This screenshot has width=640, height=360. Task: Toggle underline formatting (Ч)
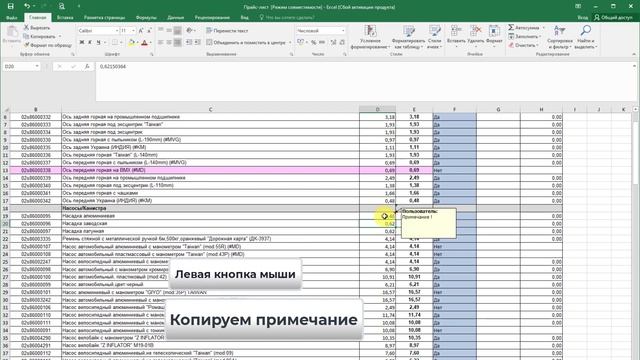click(98, 42)
